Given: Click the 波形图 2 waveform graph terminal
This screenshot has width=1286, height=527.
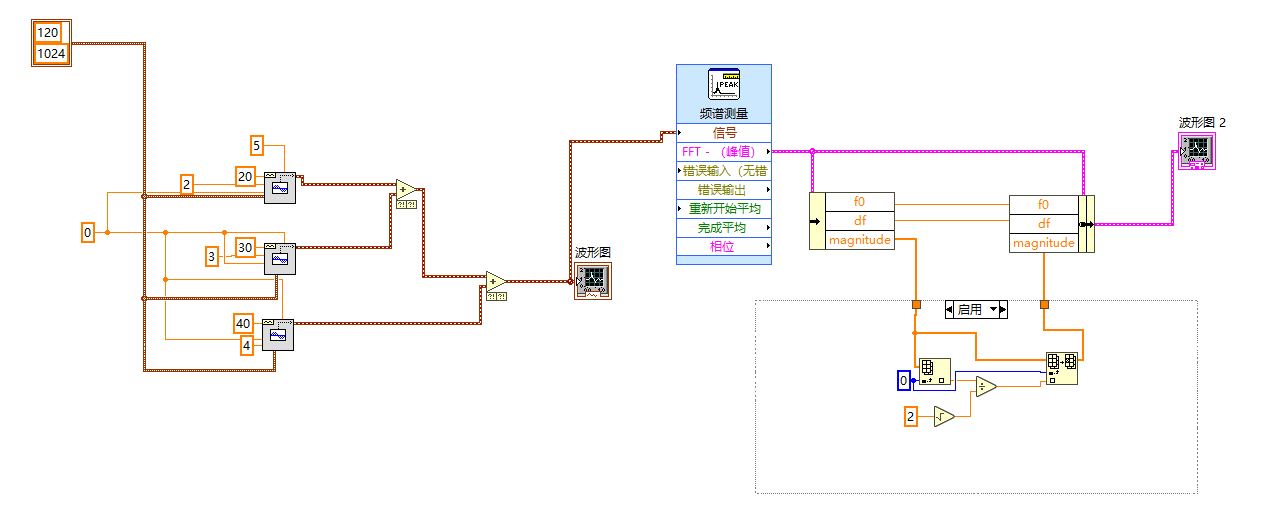Looking at the screenshot, I should (x=1196, y=149).
